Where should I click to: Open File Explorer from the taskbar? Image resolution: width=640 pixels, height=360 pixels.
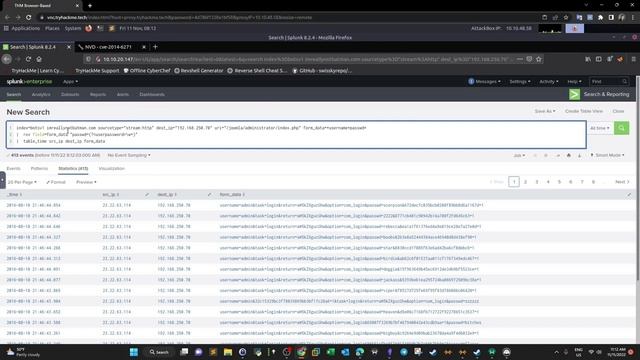[x=228, y=352]
